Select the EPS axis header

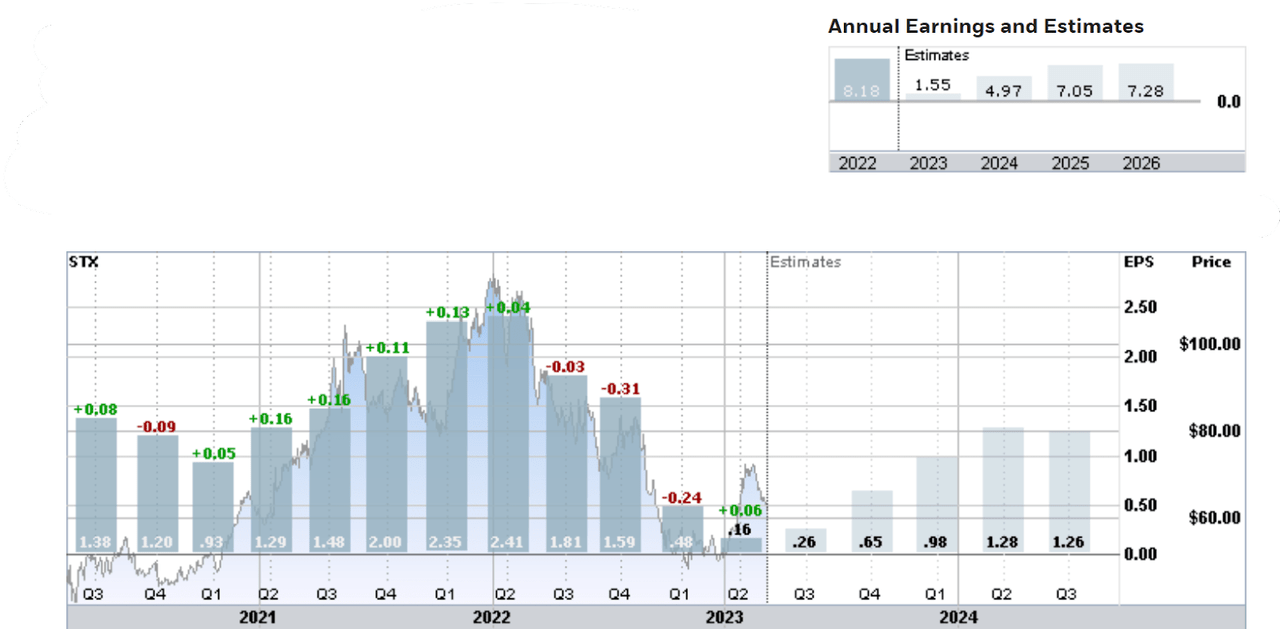[x=1139, y=261]
